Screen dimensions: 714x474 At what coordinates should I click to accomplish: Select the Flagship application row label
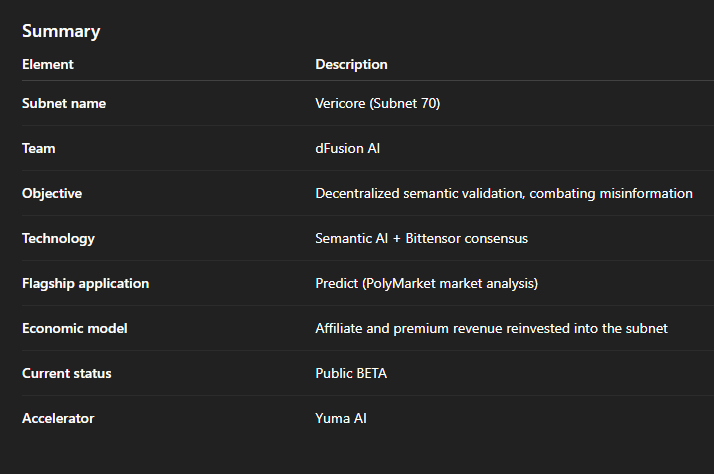85,283
